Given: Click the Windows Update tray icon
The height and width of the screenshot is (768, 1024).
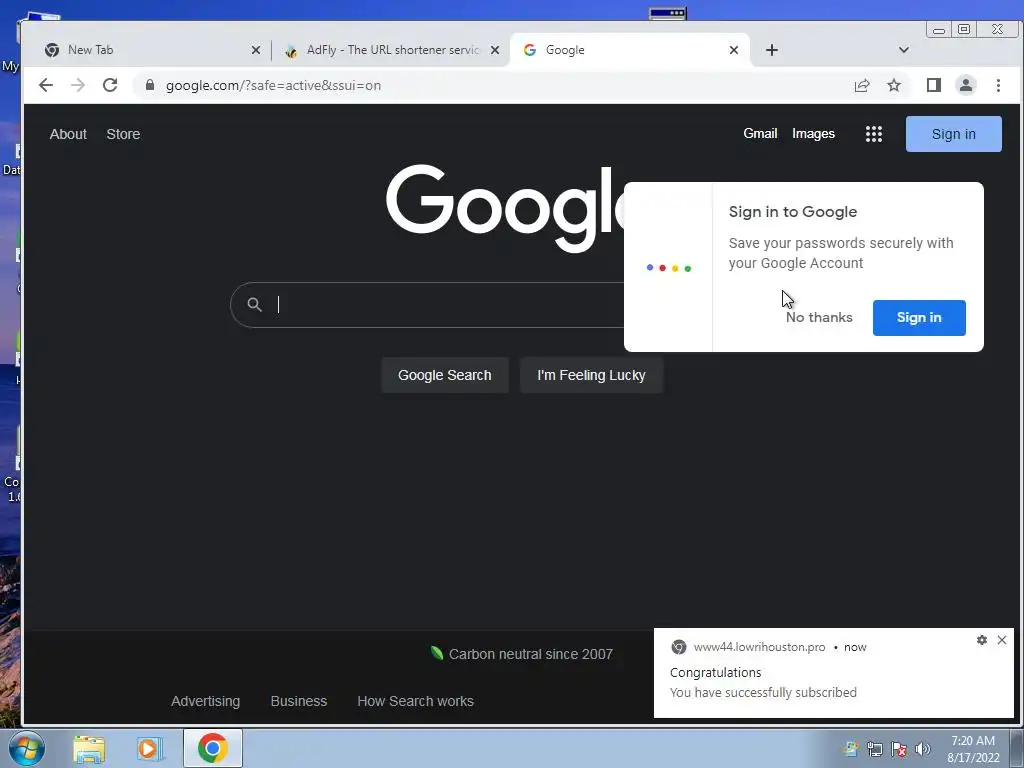Looking at the screenshot, I should 850,748.
